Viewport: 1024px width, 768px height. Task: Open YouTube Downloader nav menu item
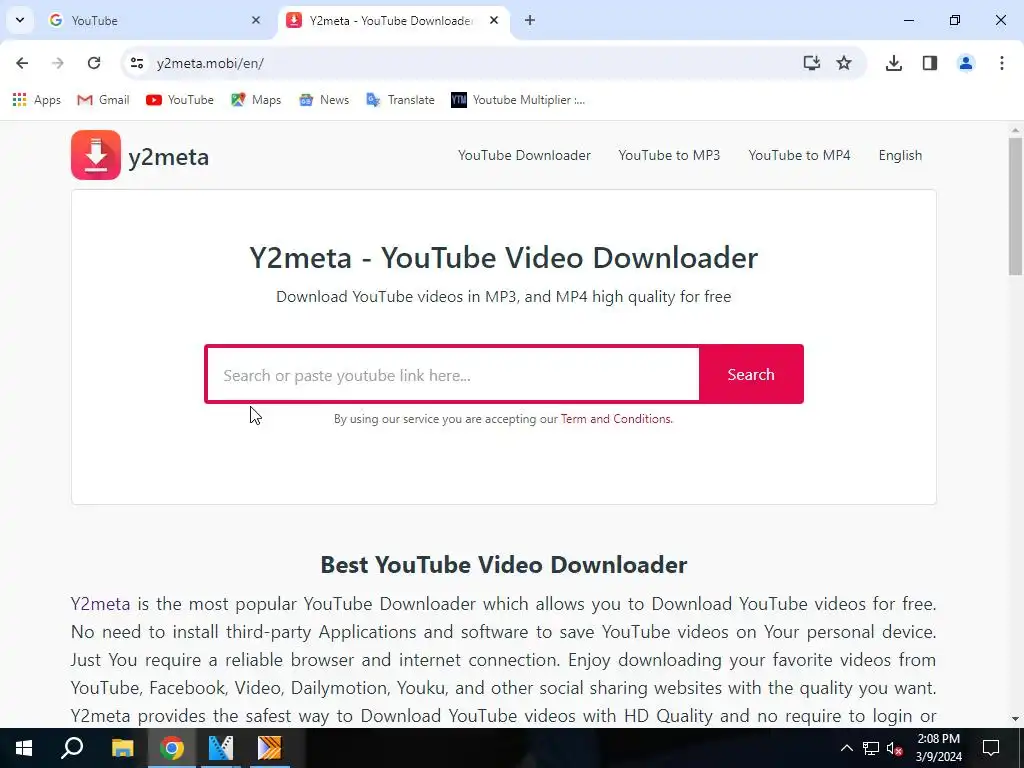point(524,155)
